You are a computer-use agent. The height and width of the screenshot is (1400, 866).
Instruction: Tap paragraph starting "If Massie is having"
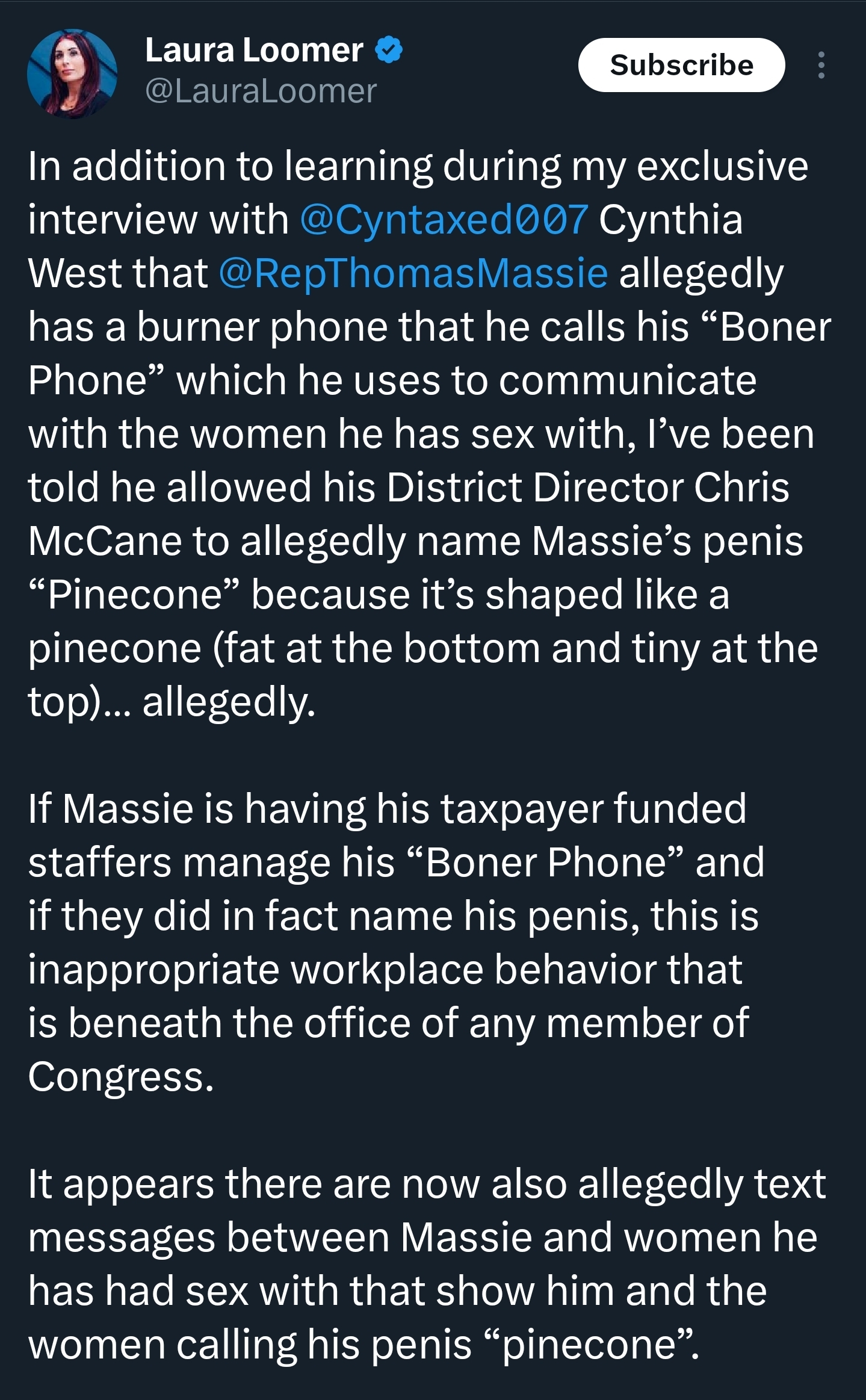click(396, 942)
